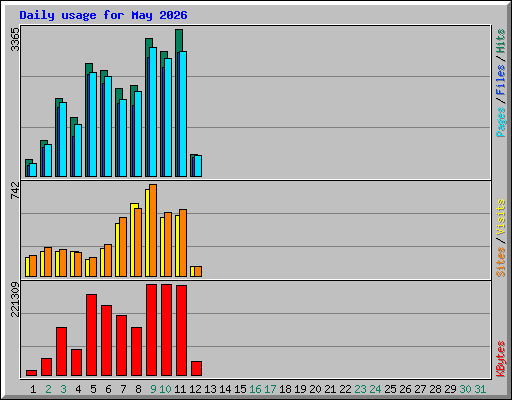Select day 9 on the date axis
Screen dimensions: 512x400
tap(153, 389)
